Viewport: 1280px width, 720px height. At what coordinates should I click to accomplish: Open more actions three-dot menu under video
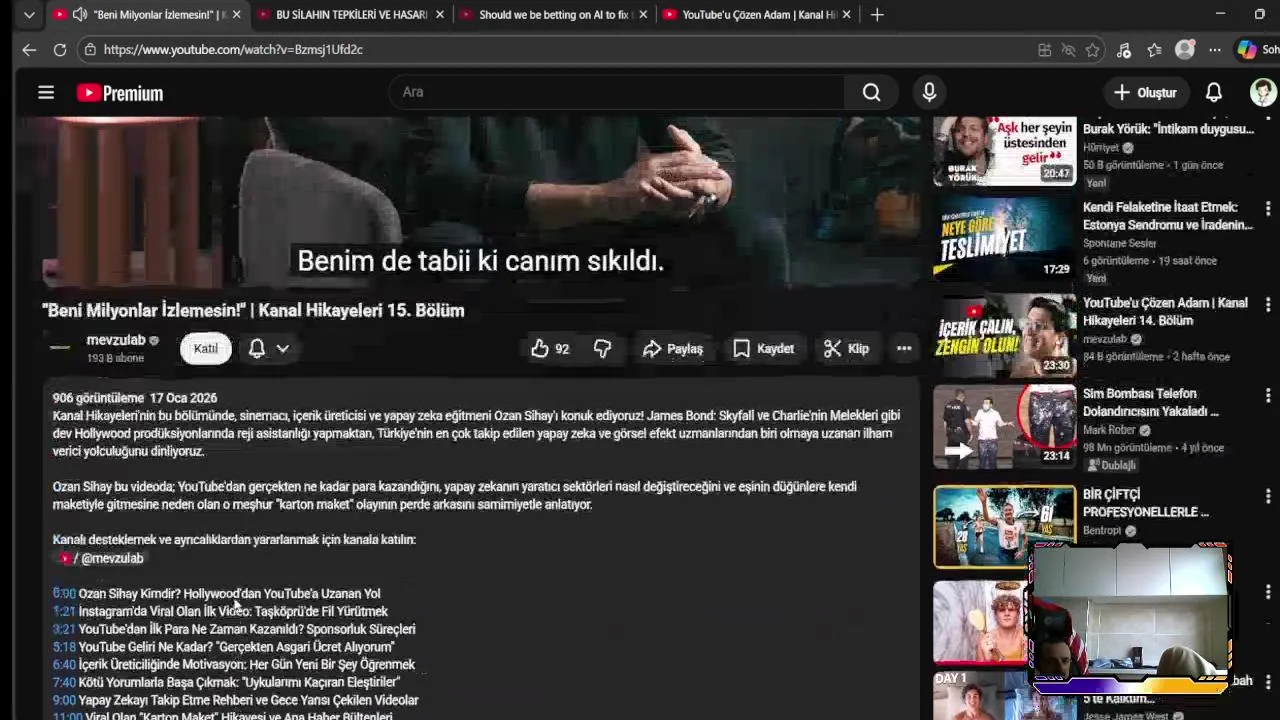(x=904, y=348)
